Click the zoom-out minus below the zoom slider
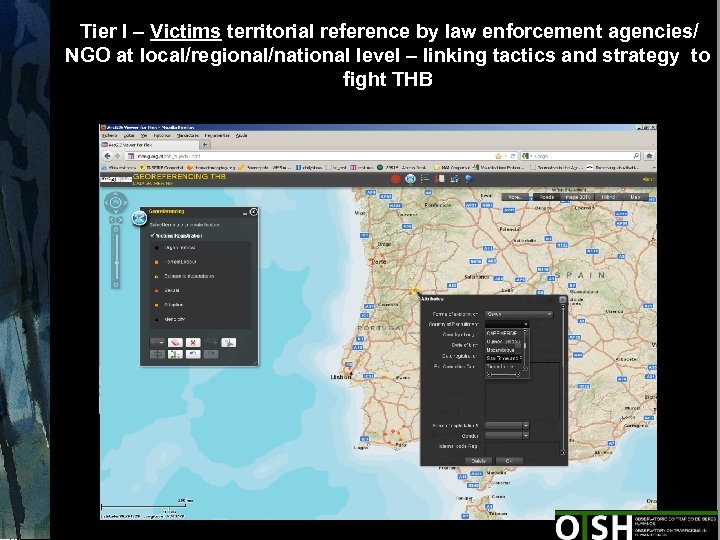The width and height of the screenshot is (720, 540). coord(116,285)
